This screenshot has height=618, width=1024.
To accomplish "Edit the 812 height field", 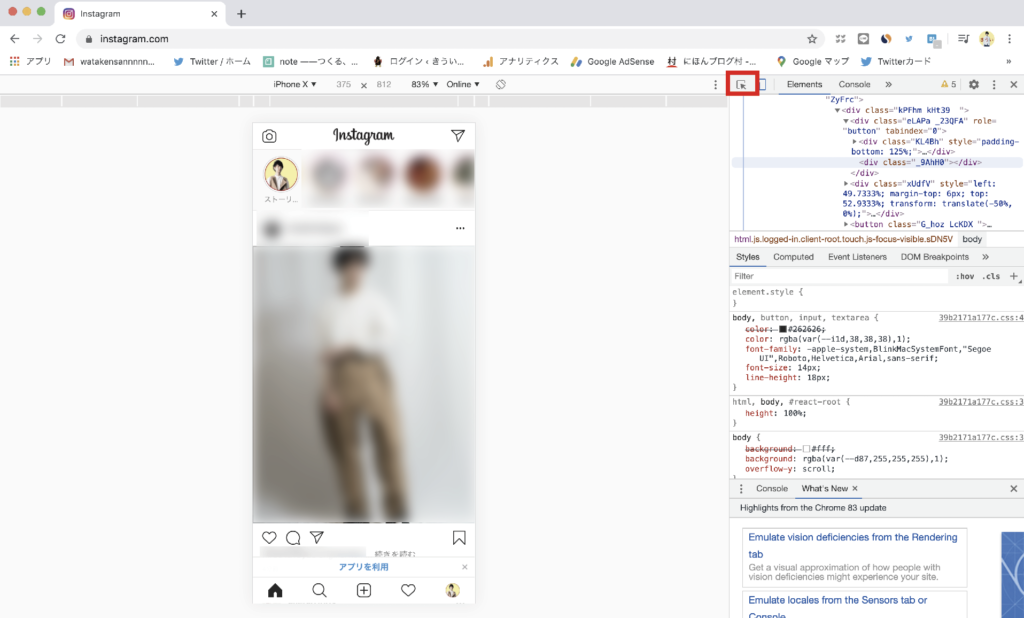I will coord(384,84).
